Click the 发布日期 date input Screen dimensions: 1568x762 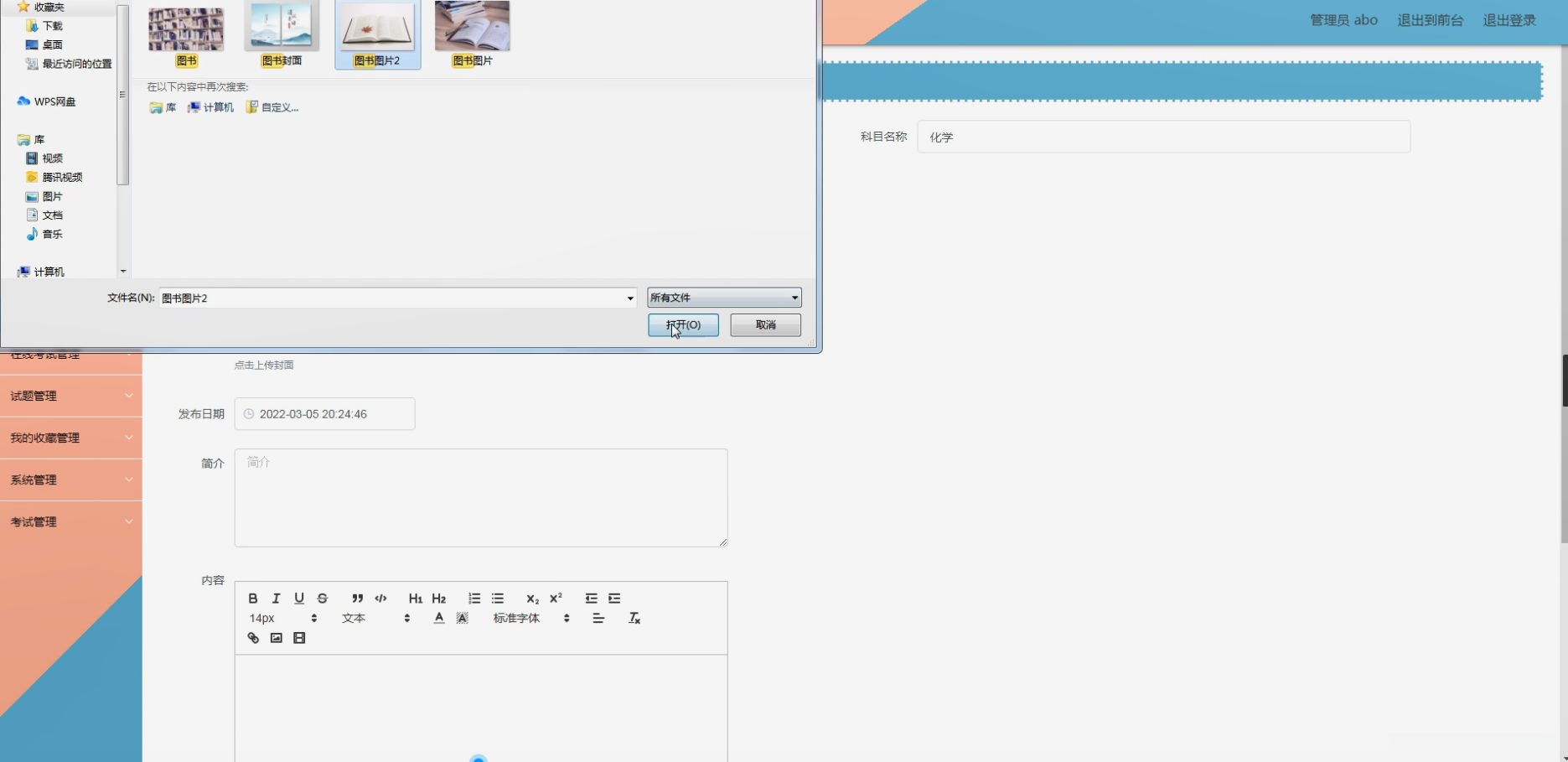click(x=325, y=414)
